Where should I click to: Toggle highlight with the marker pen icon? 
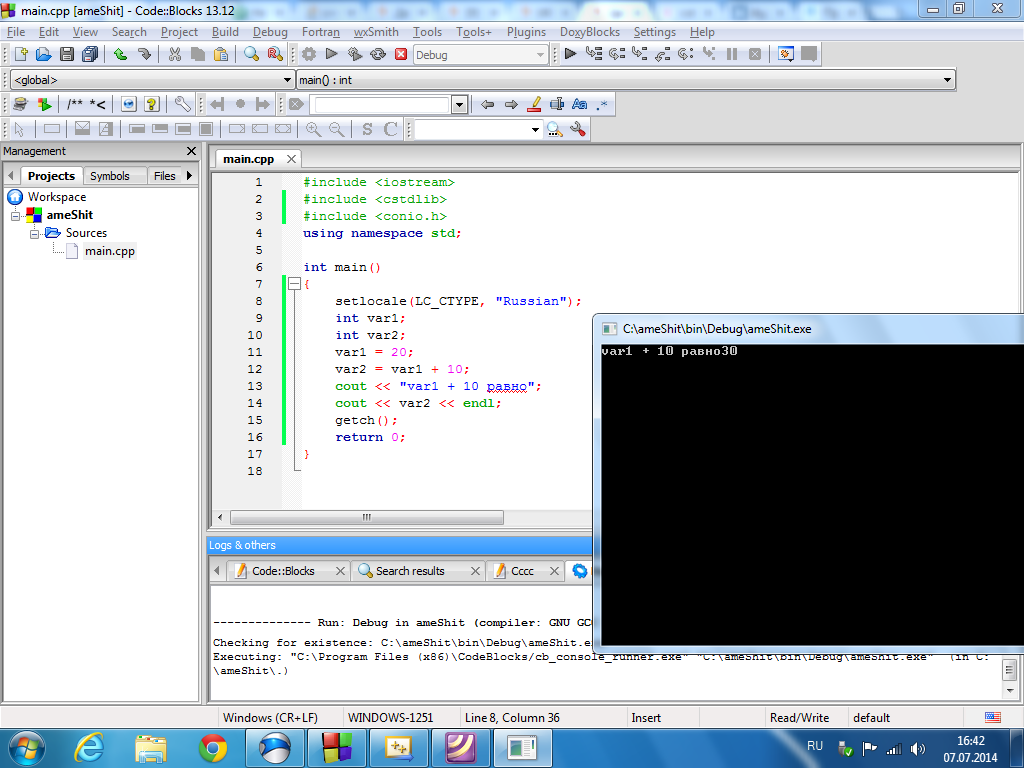[534, 104]
